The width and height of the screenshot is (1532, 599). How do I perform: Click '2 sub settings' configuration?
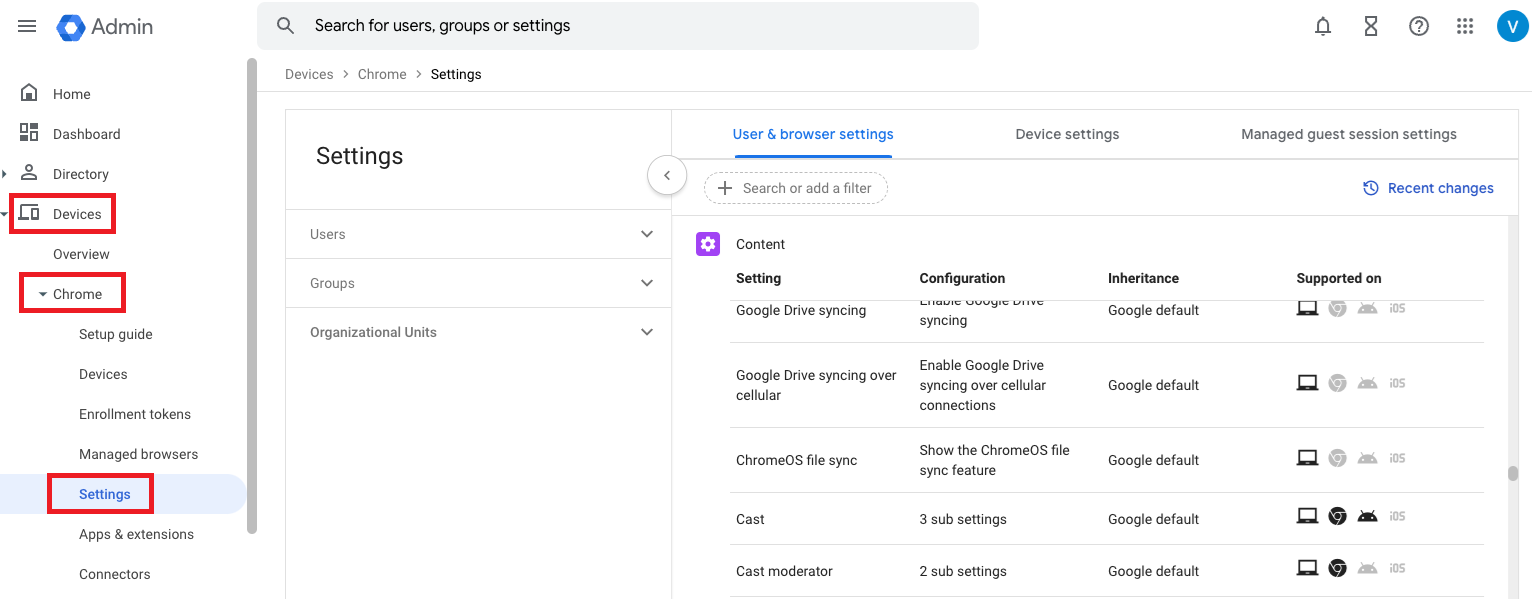point(963,571)
